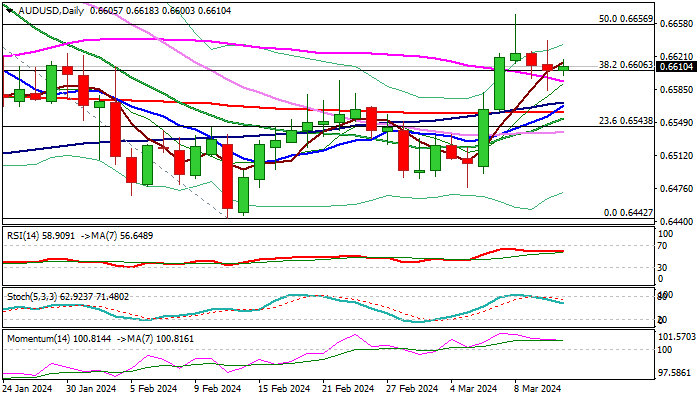Click the Stoch(5,3,3) indicator label
The width and height of the screenshot is (700, 400).
click(x=32, y=297)
